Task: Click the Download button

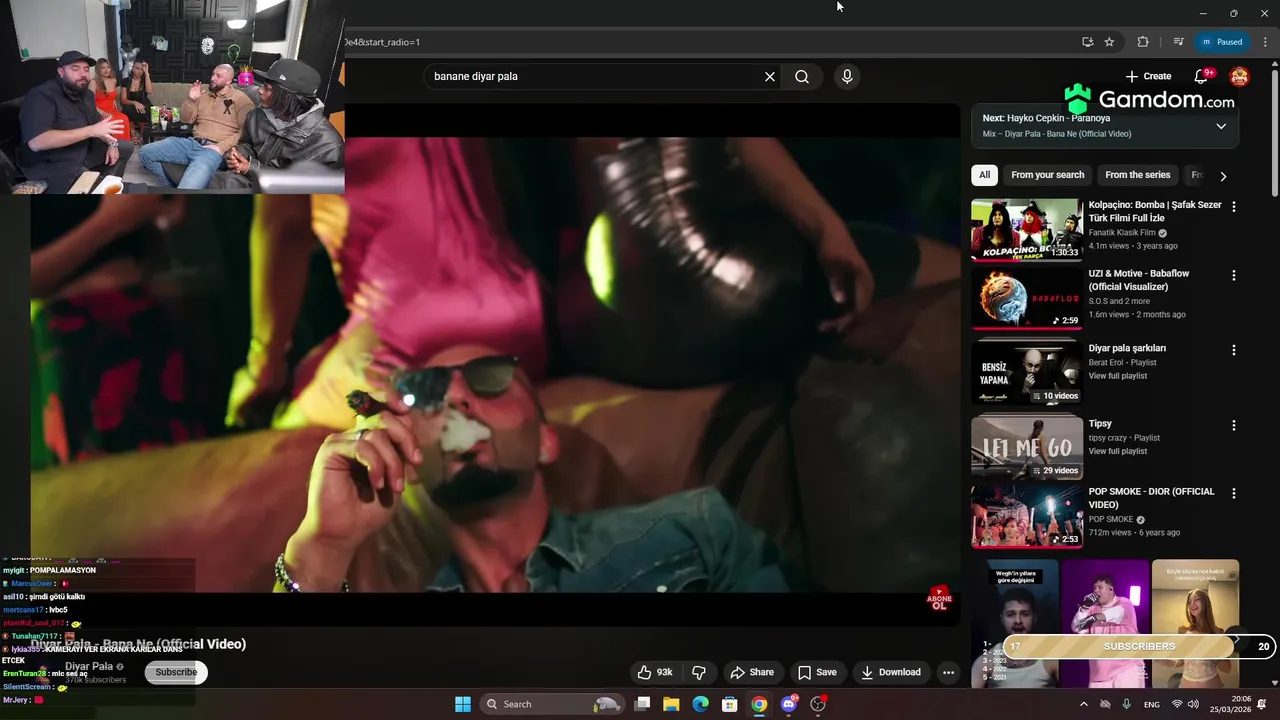Action: tap(891, 672)
